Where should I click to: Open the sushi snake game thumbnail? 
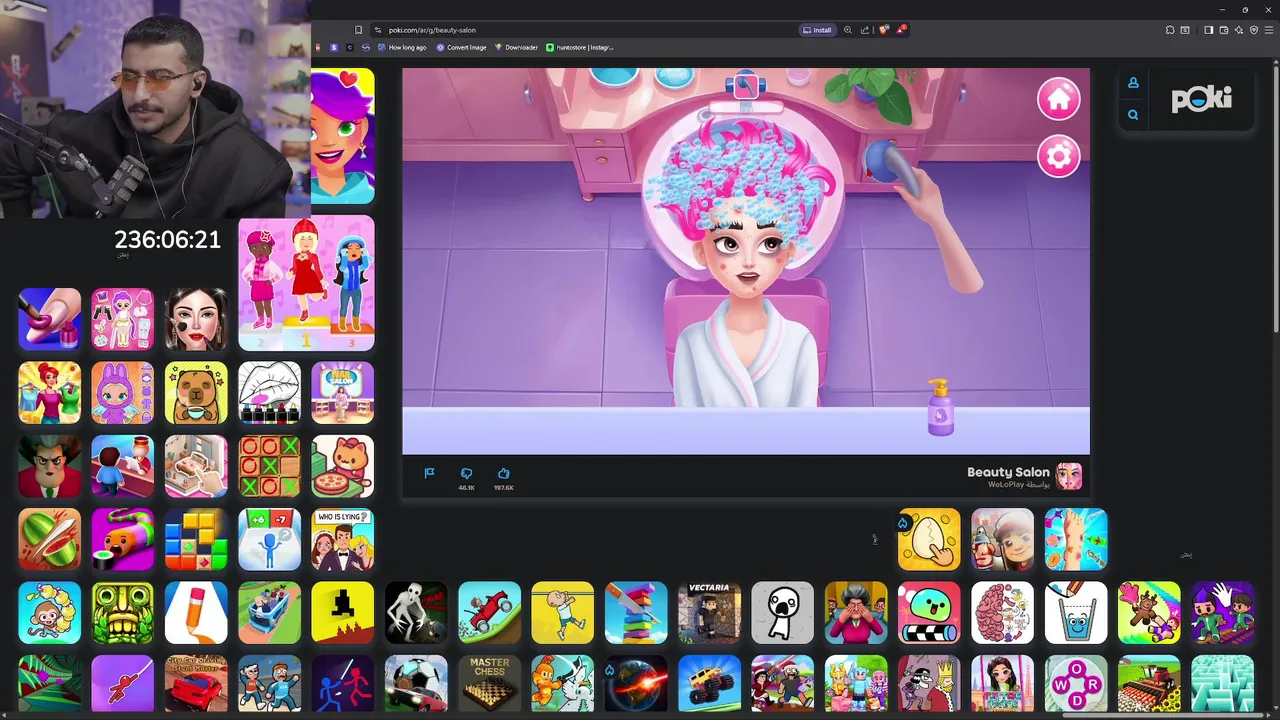[x=123, y=539]
